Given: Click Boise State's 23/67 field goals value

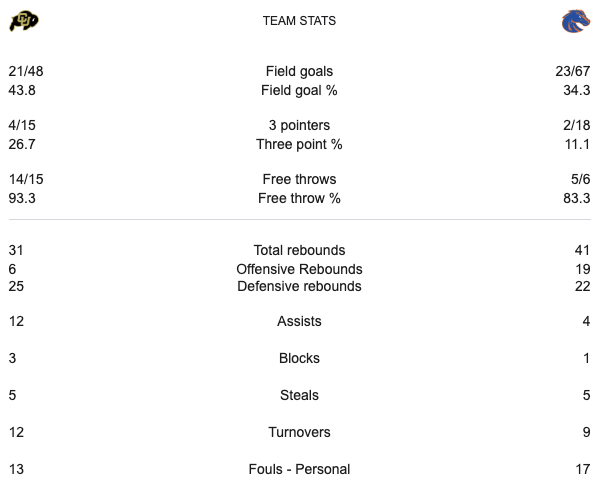Looking at the screenshot, I should coord(572,71).
